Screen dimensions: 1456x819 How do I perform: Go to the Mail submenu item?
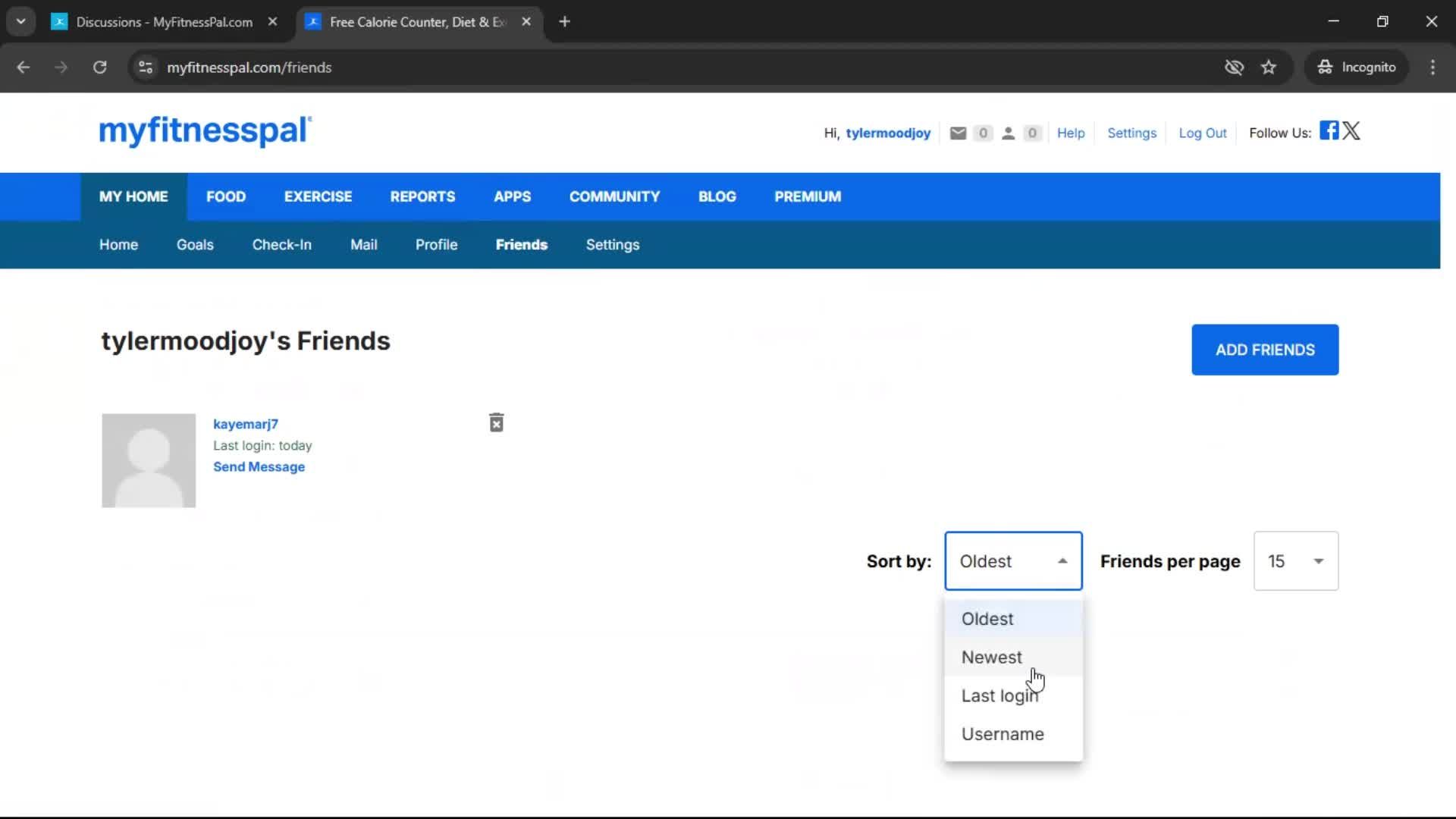363,245
